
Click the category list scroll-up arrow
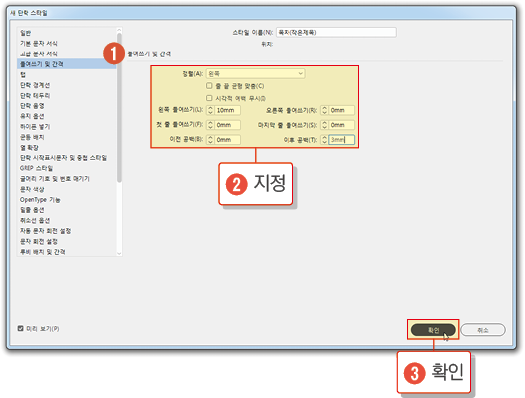119,30
